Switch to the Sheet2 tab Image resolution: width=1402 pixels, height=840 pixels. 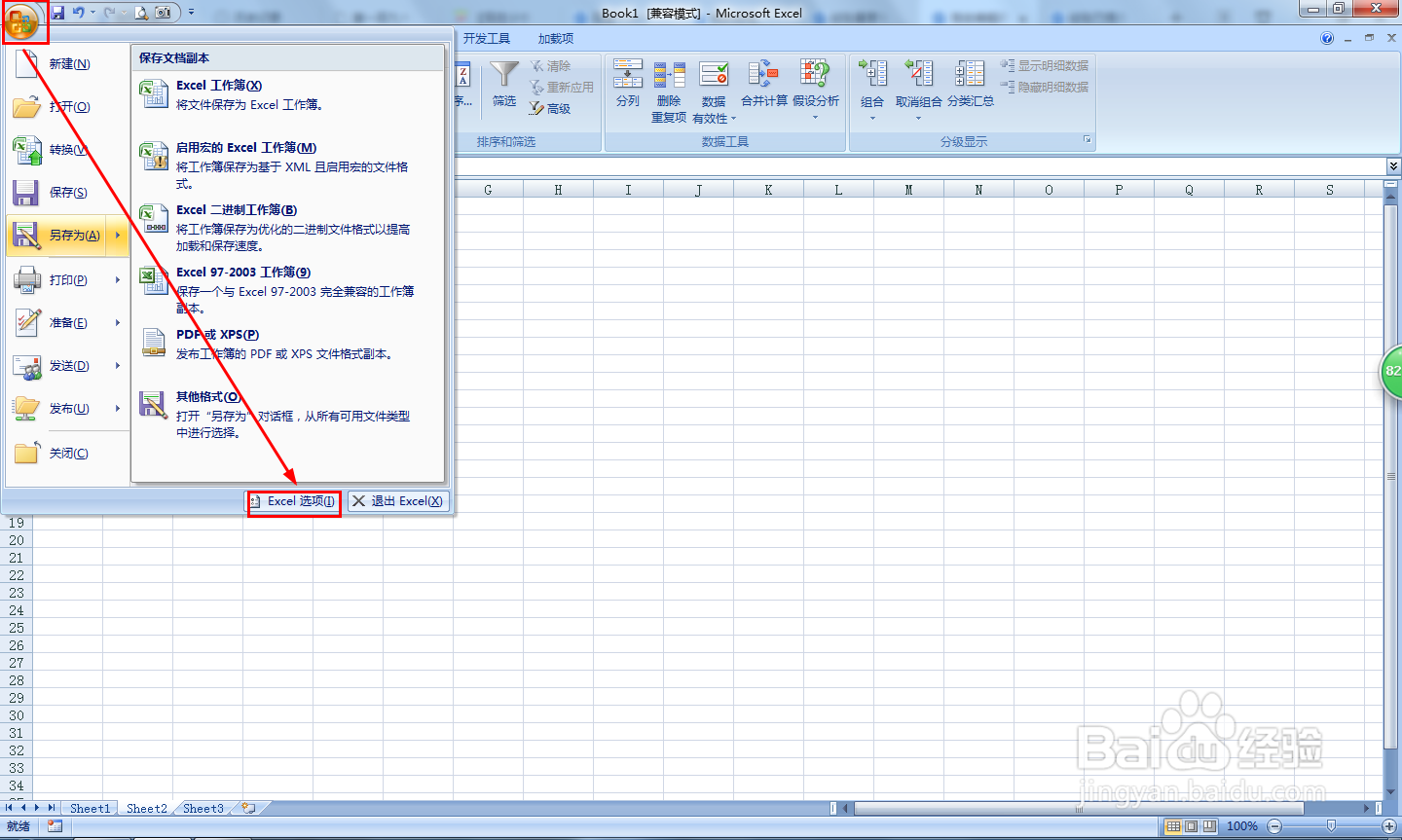click(x=146, y=809)
